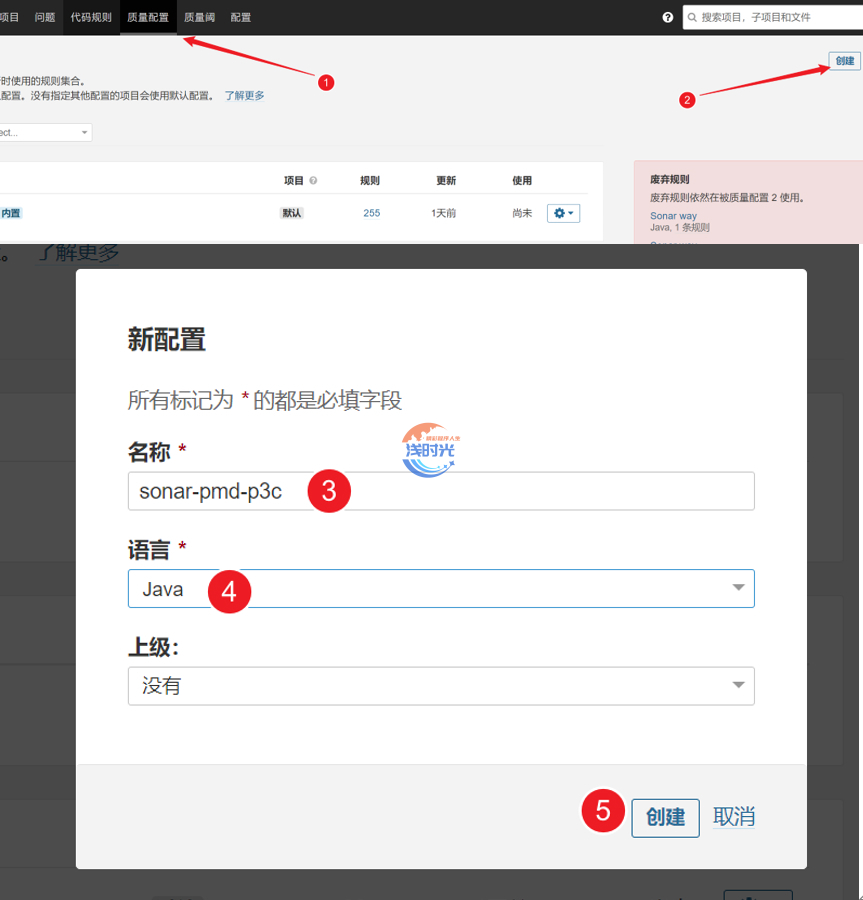This screenshot has width=863, height=900.
Task: Confirm with the 创建 button in dialog
Action: [665, 817]
